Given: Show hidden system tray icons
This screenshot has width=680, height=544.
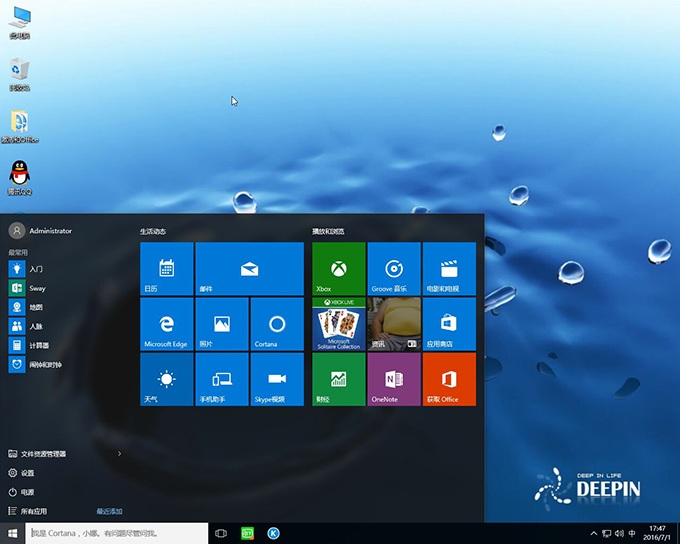Looking at the screenshot, I should pos(594,534).
